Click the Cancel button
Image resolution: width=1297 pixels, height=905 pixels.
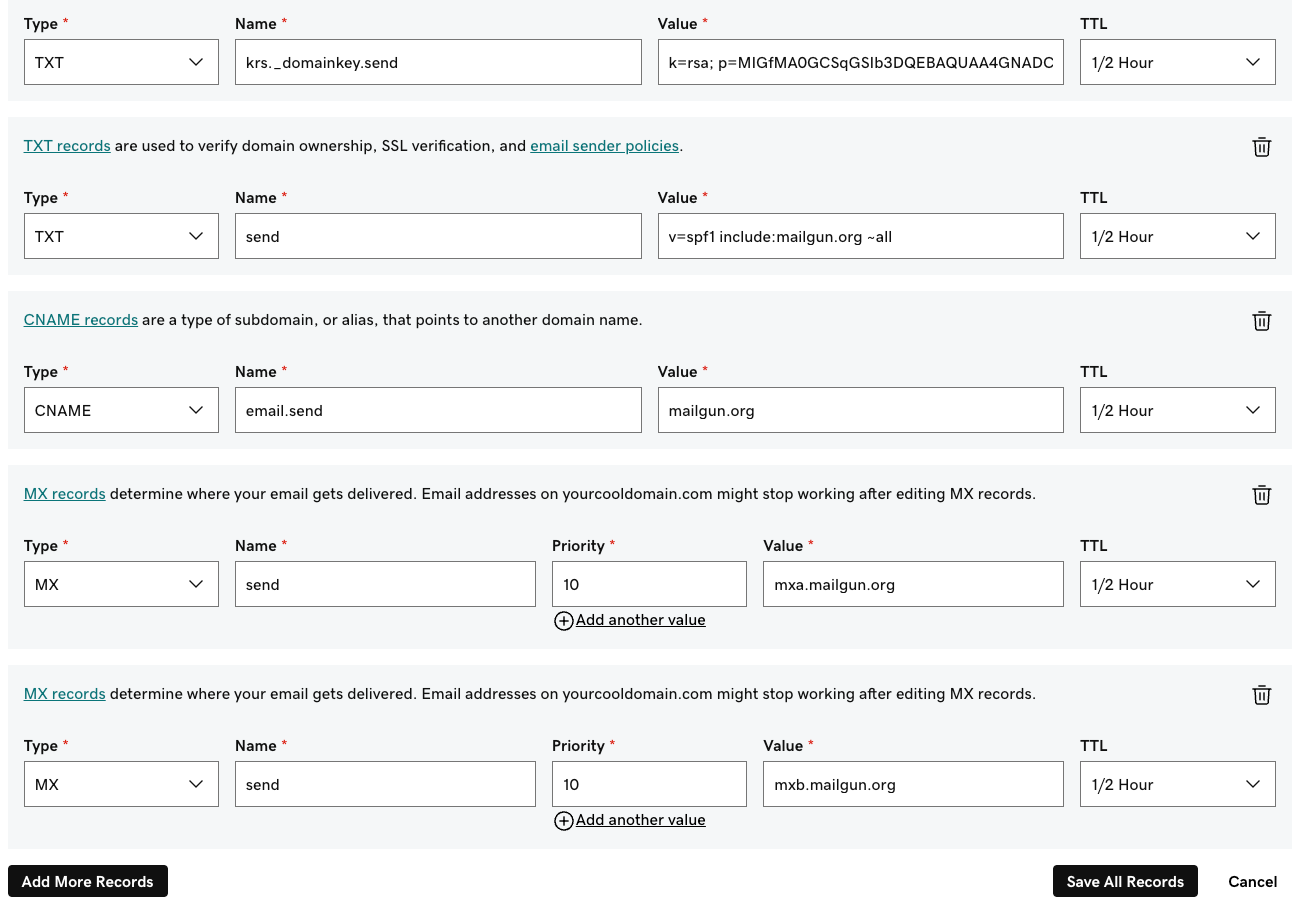coord(1252,881)
